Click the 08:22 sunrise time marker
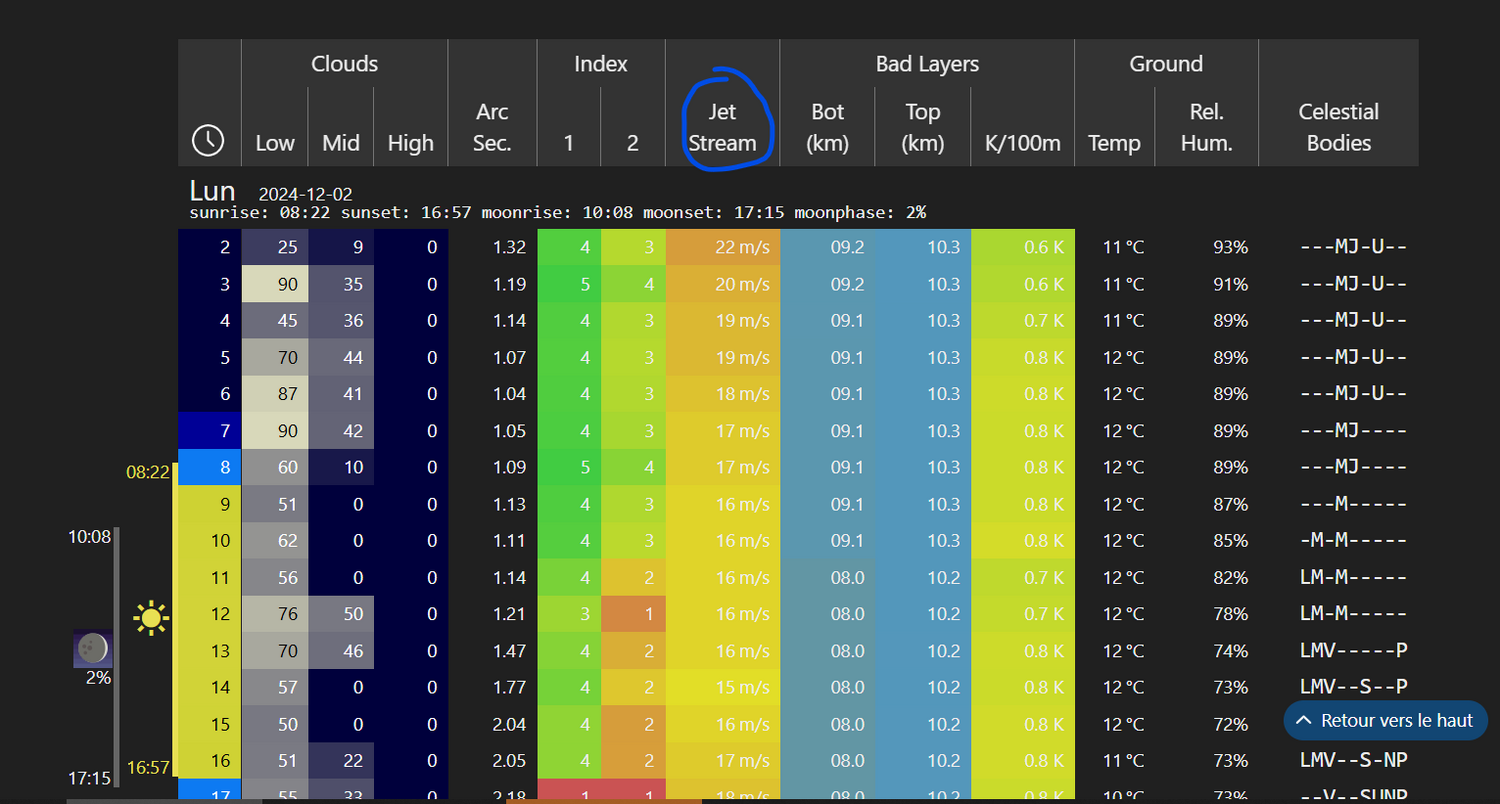The height and width of the screenshot is (804, 1500). point(148,472)
